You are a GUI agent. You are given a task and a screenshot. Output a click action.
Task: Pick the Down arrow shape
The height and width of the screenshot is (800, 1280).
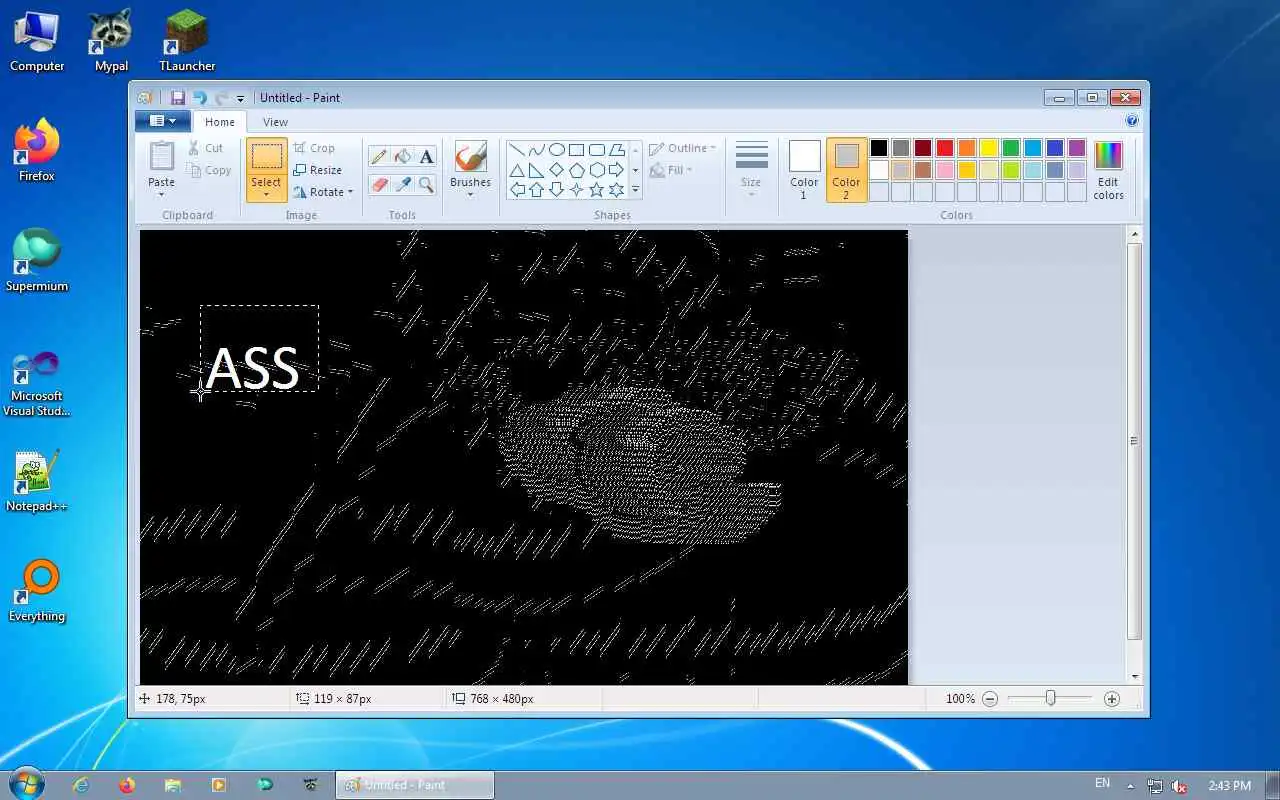[x=557, y=189]
